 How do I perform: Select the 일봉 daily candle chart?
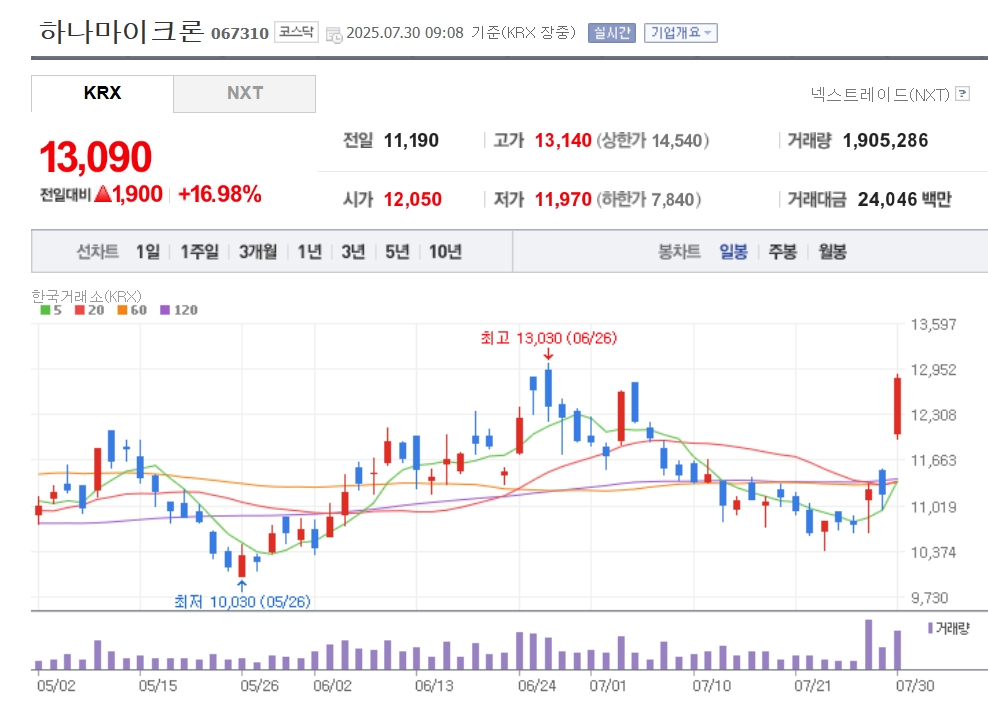(733, 252)
